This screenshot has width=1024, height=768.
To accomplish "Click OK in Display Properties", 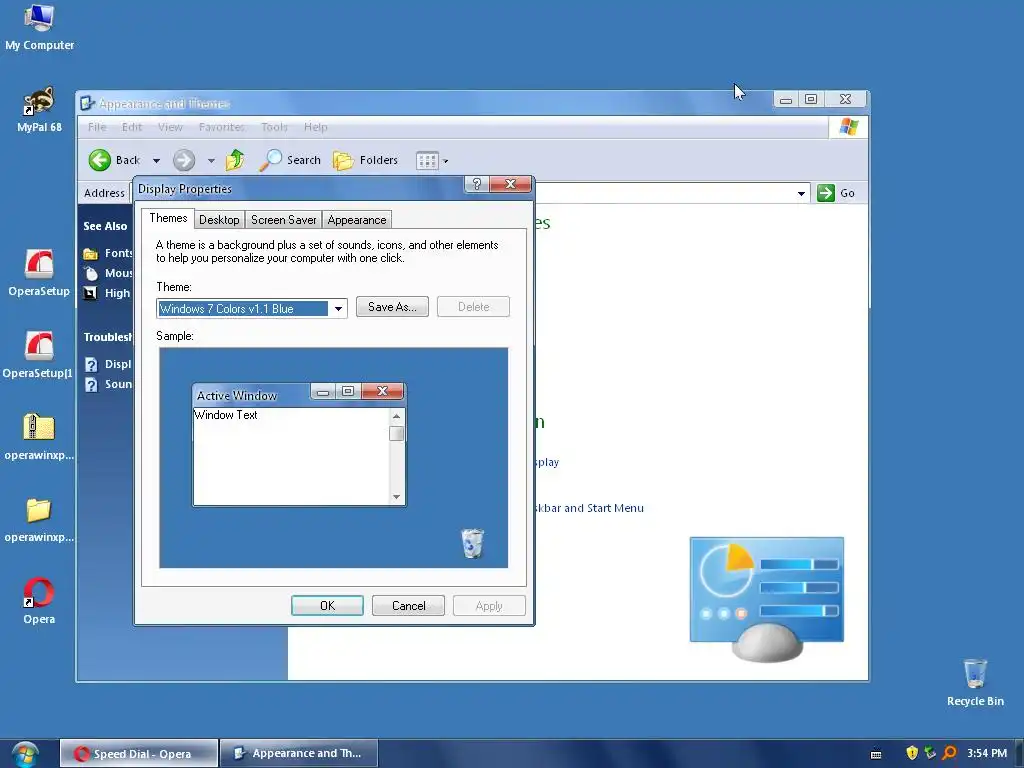I will [327, 605].
